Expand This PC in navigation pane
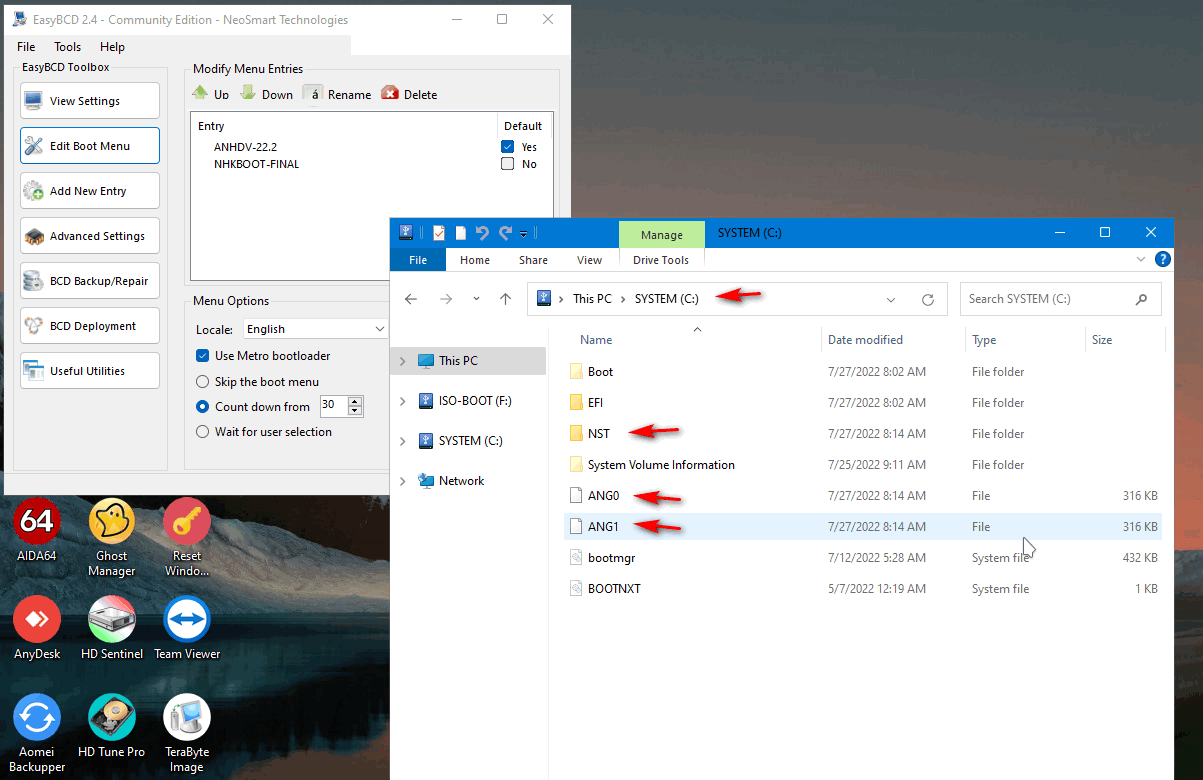This screenshot has width=1203, height=780. pyautogui.click(x=403, y=361)
